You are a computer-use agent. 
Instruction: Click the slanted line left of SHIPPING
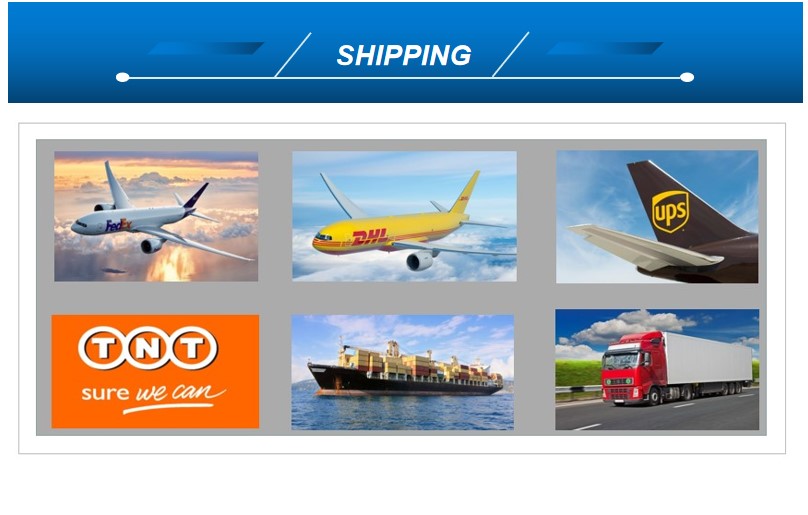(293, 55)
